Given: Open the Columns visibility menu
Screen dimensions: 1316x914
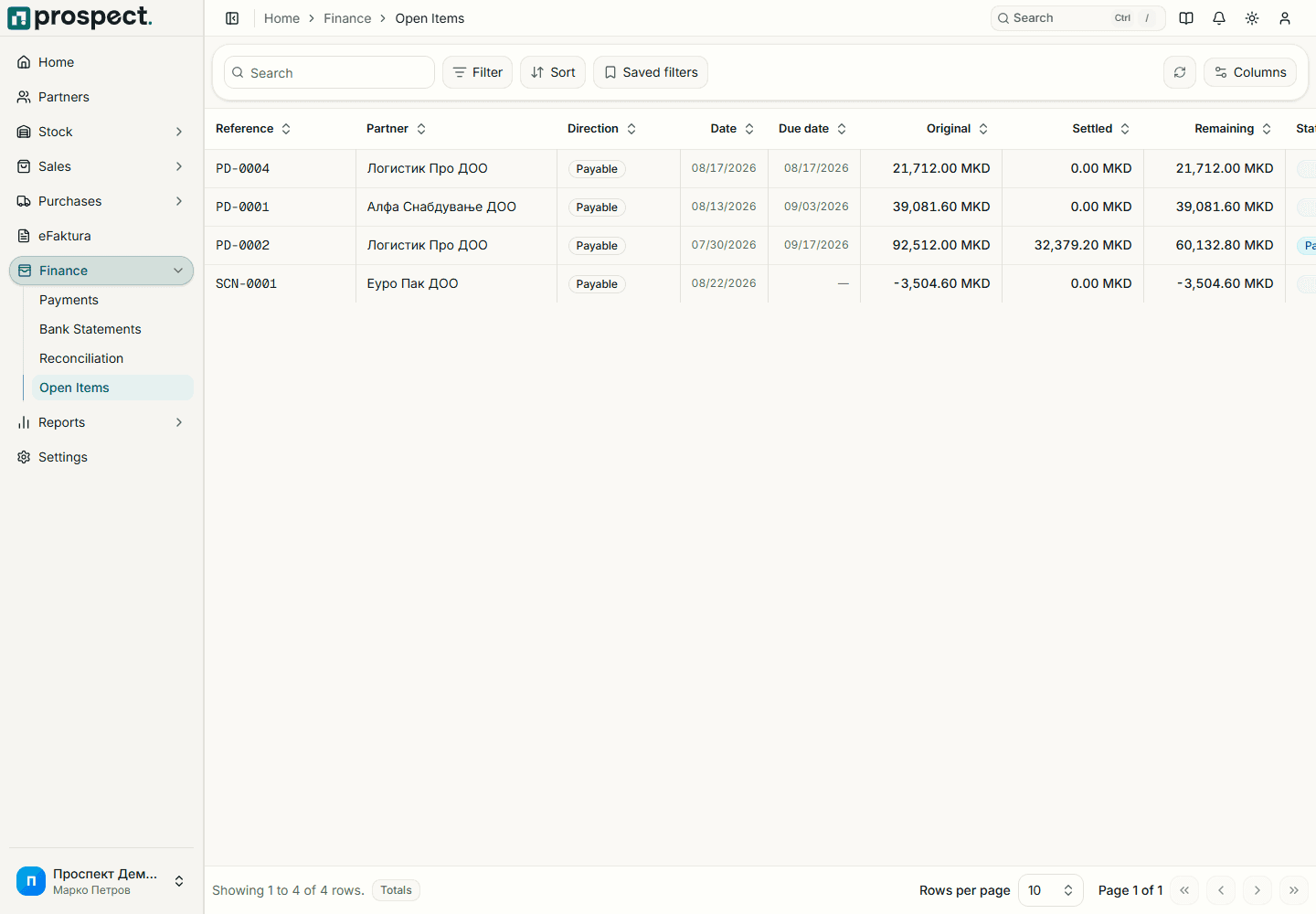Looking at the screenshot, I should pos(1250,72).
